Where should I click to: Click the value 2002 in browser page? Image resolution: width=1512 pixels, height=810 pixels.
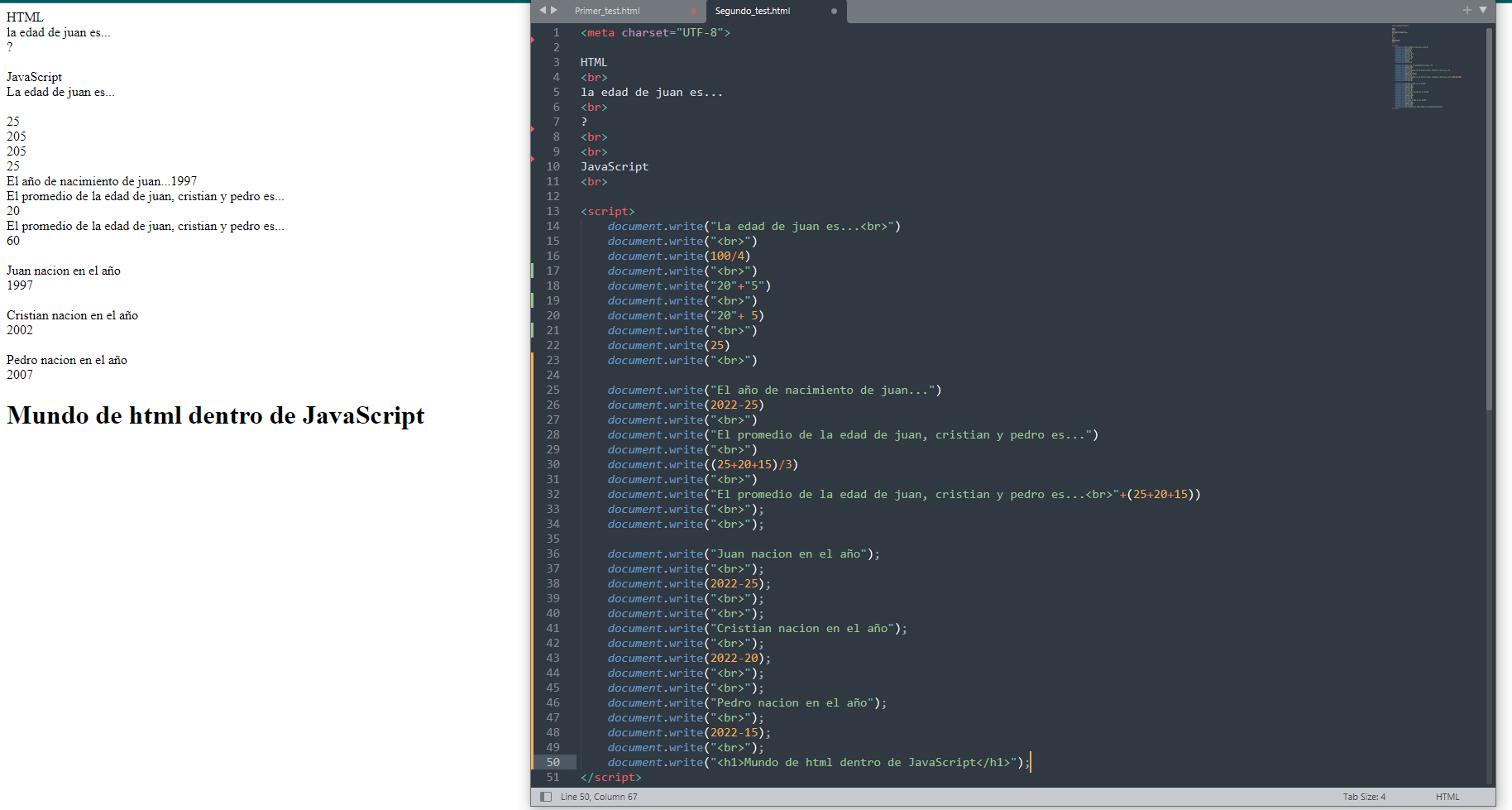pos(20,330)
